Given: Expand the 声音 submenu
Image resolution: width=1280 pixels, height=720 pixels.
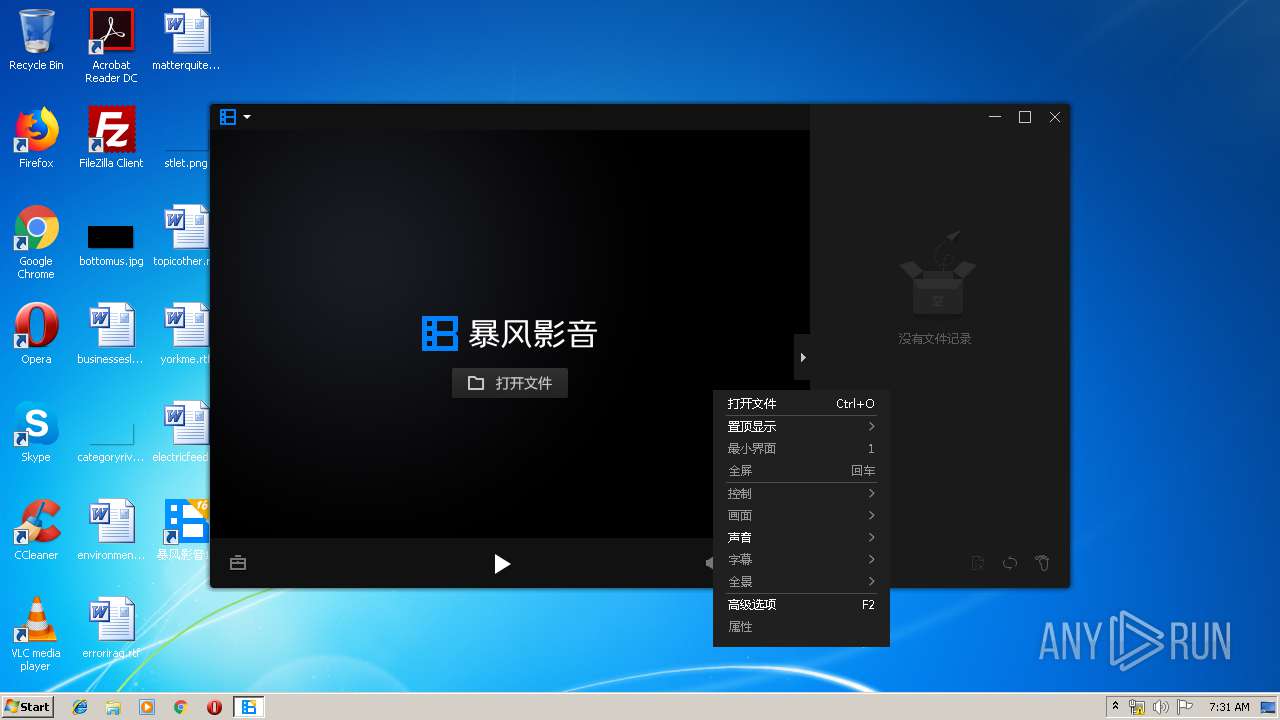Looking at the screenshot, I should click(x=801, y=538).
